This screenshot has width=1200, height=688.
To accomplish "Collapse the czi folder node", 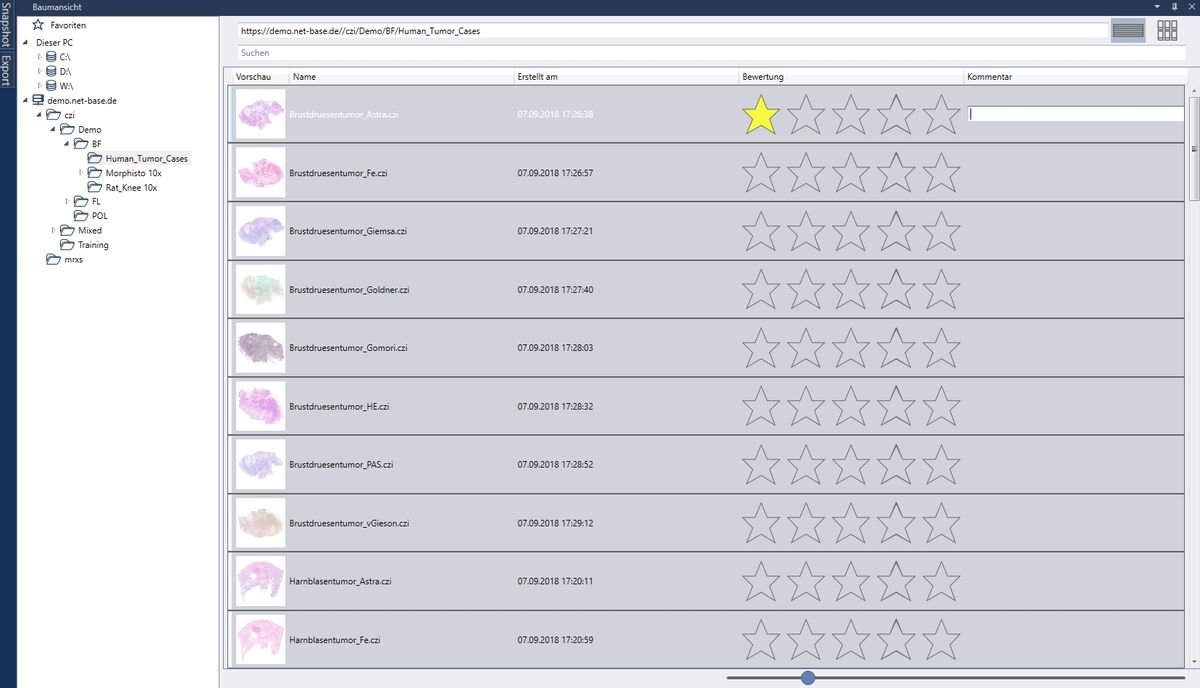I will pyautogui.click(x=40, y=115).
